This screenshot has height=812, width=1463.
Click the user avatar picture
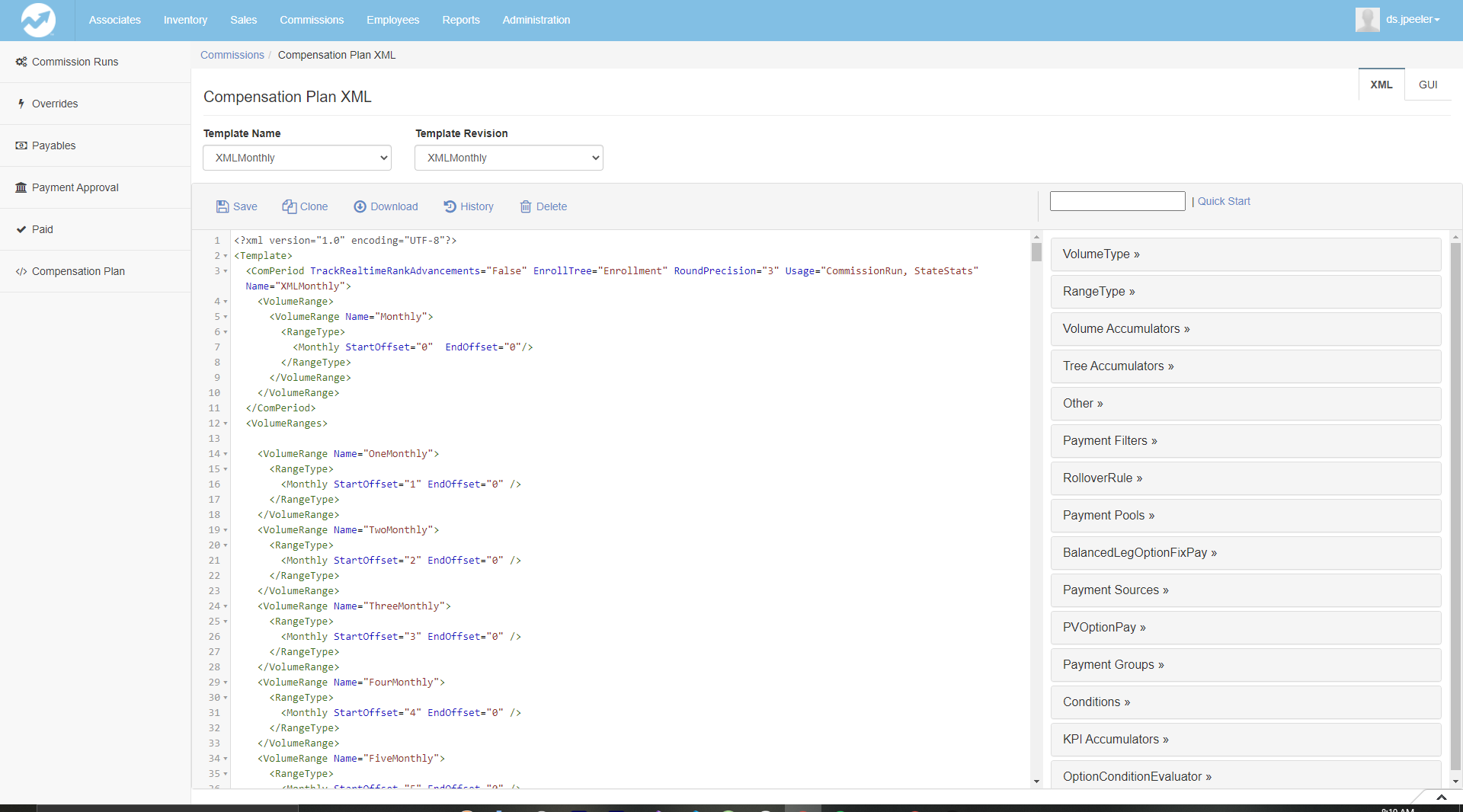[x=1368, y=20]
